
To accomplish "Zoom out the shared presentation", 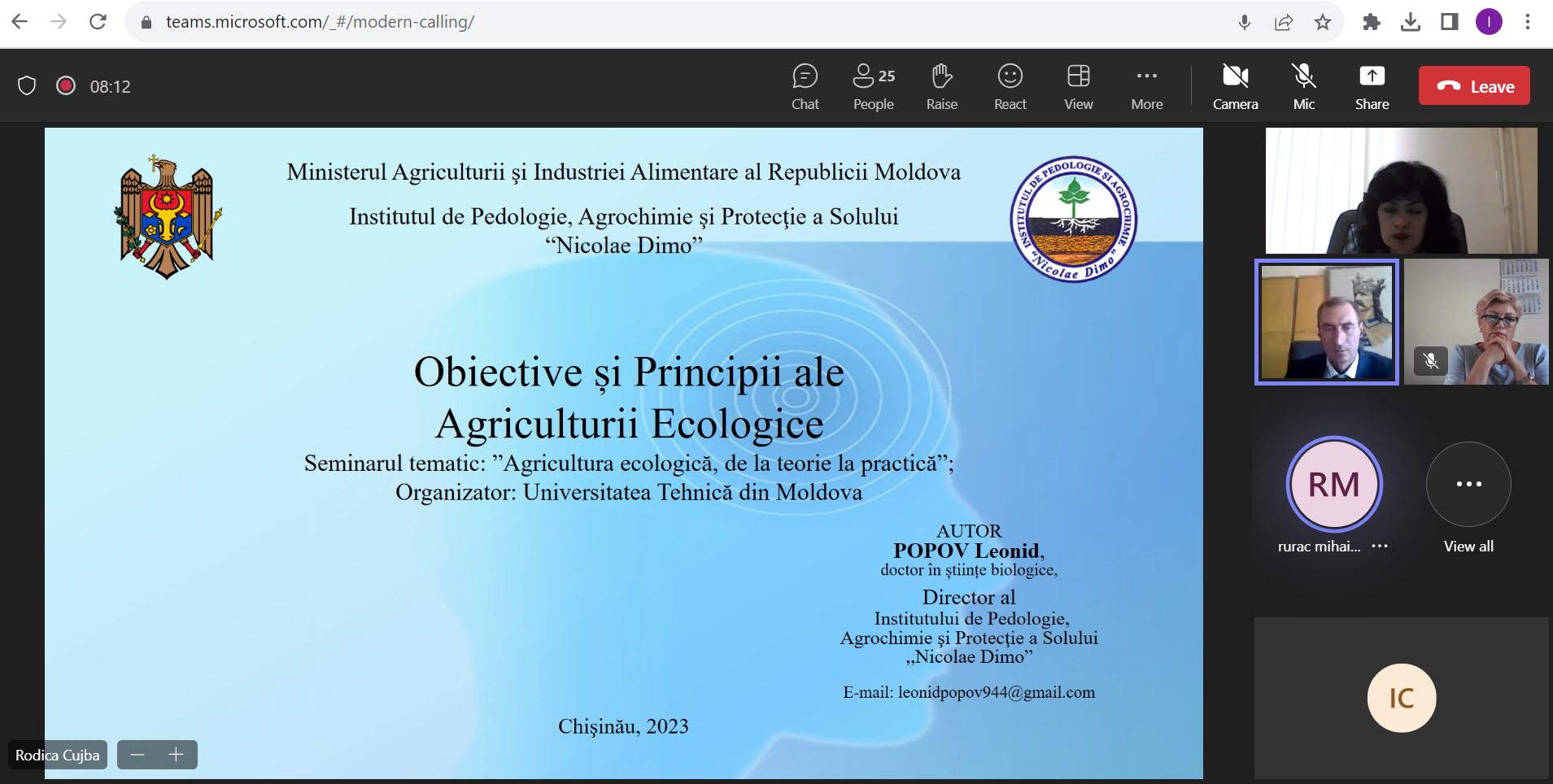I will click(137, 755).
